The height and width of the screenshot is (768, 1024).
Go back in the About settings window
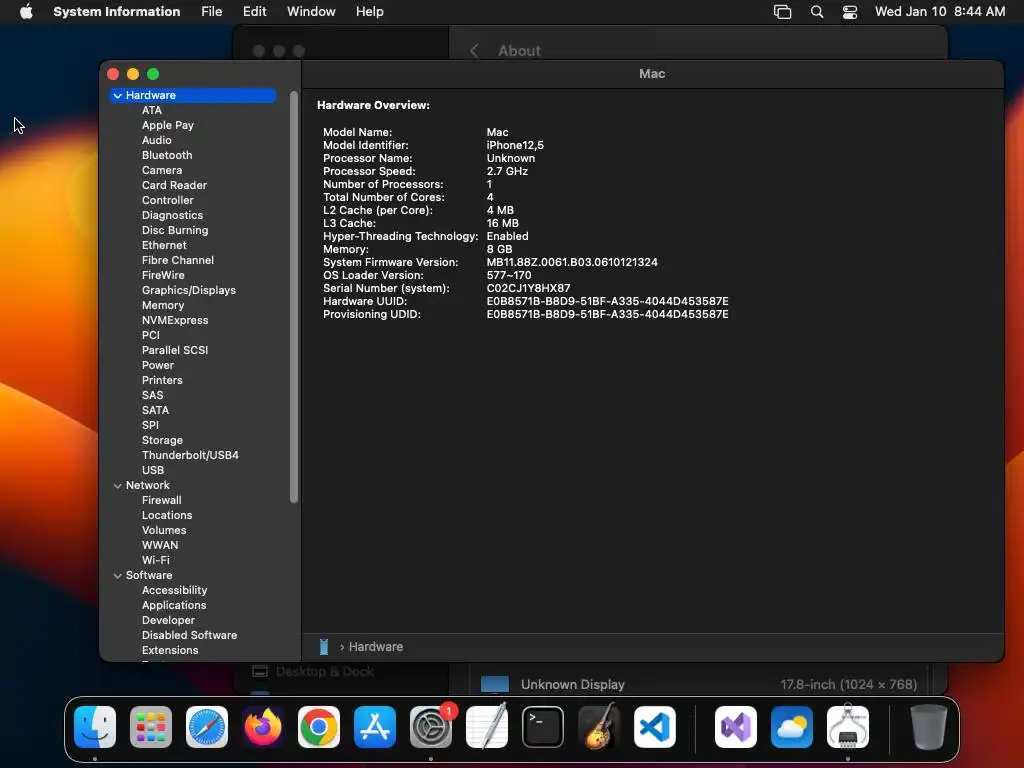tap(475, 51)
